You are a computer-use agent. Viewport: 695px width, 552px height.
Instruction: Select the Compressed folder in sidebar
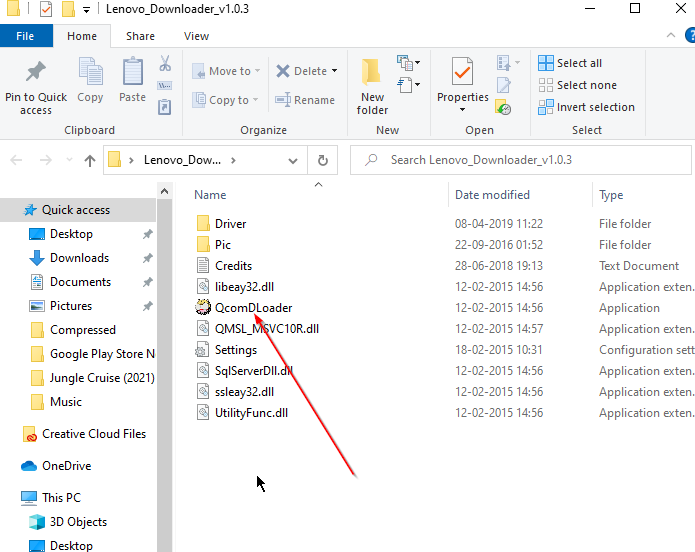[82, 330]
